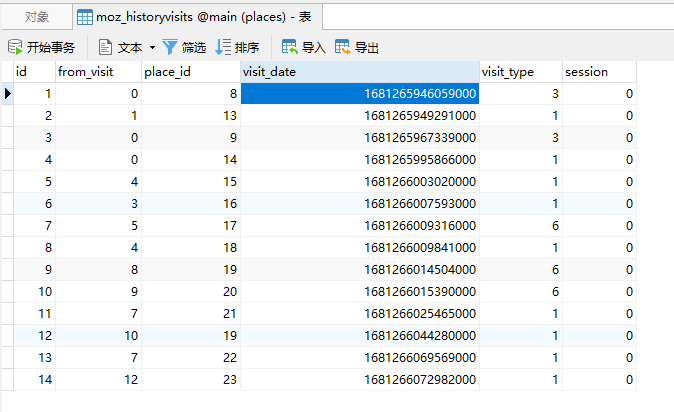Screen dimensions: 674x412
Task: Click the Import (导入) label
Action: [313, 47]
